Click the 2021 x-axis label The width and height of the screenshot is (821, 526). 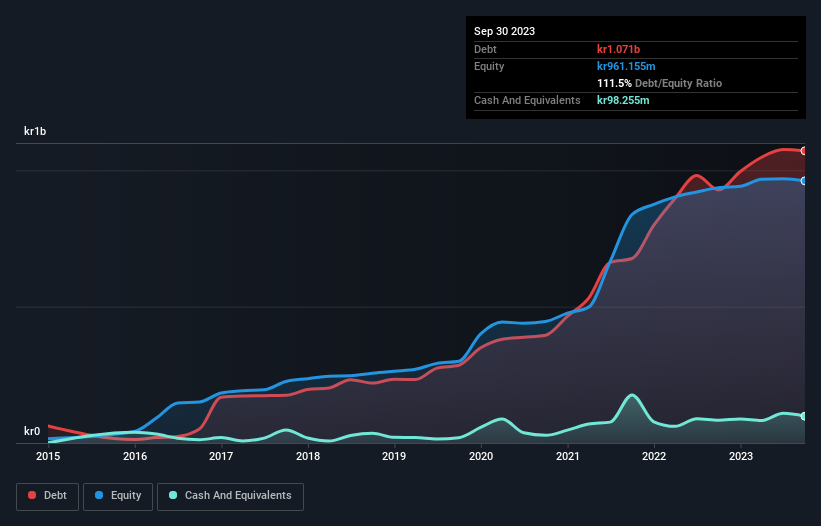[x=568, y=456]
